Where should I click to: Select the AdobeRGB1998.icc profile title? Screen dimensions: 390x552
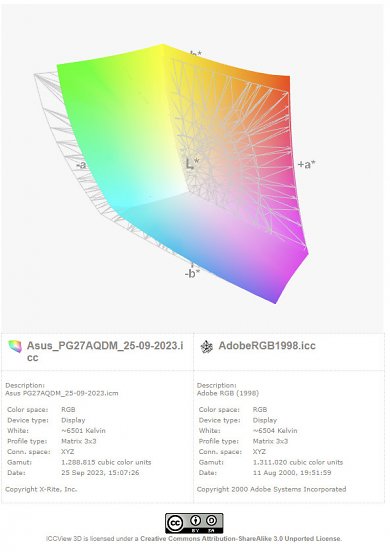coord(267,346)
